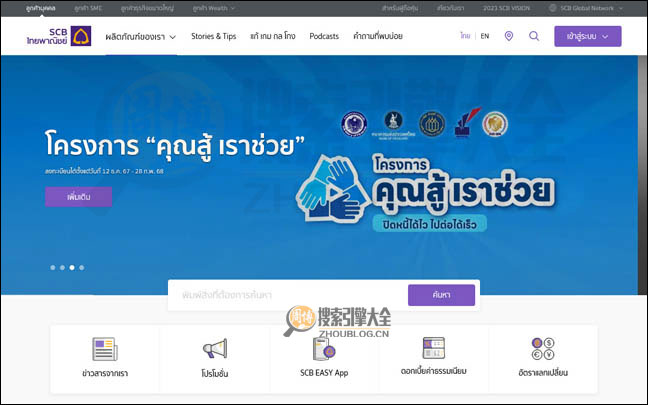Image resolution: width=648 pixels, height=405 pixels.
Task: Expand the เข้าสู่ระบบ login dropdown
Action: point(588,36)
